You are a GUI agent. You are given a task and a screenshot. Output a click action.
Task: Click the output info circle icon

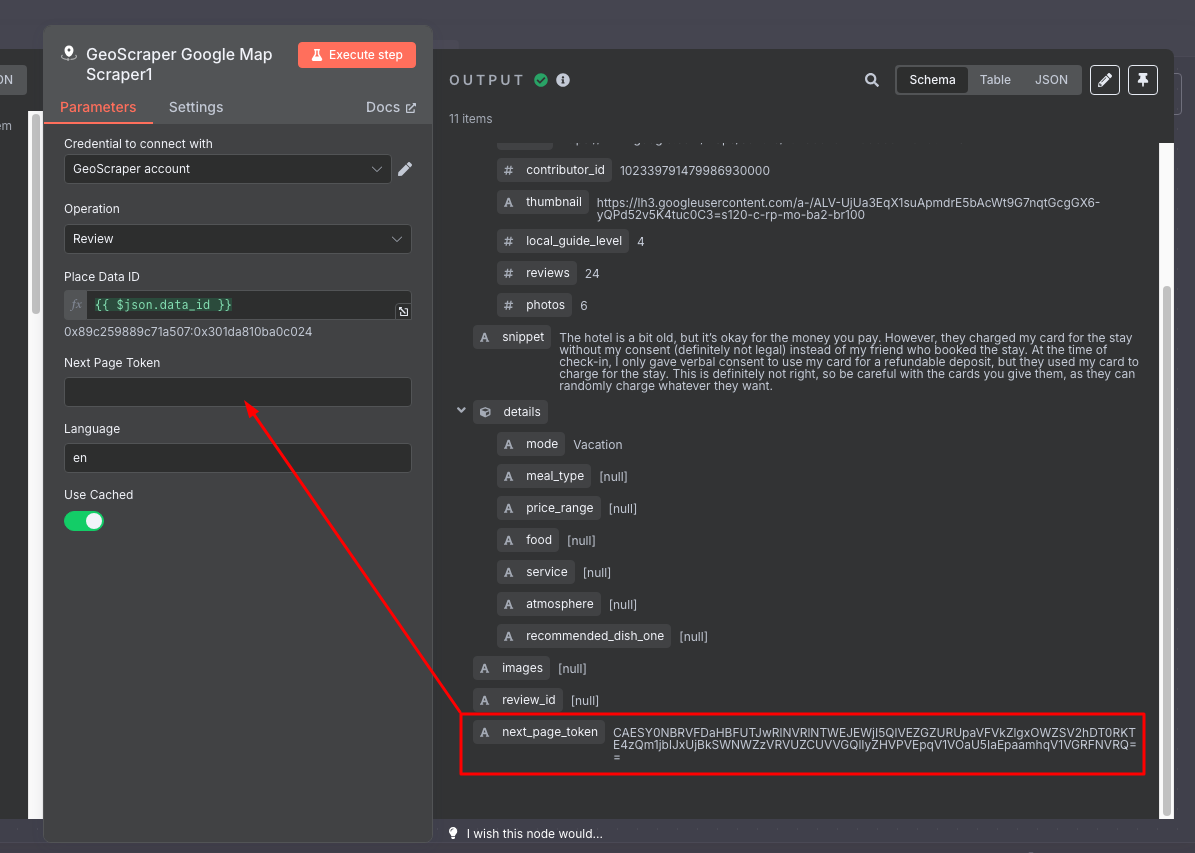click(x=563, y=80)
